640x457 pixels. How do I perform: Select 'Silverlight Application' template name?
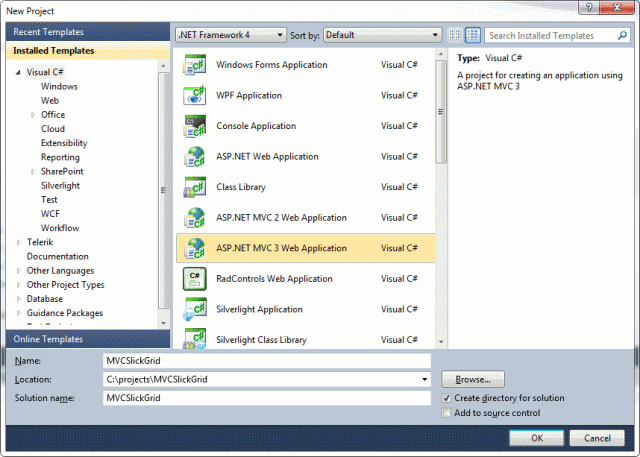pyautogui.click(x=259, y=309)
